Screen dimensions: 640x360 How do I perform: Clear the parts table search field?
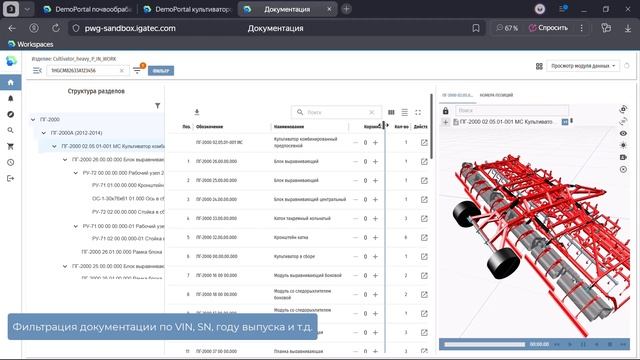371,112
